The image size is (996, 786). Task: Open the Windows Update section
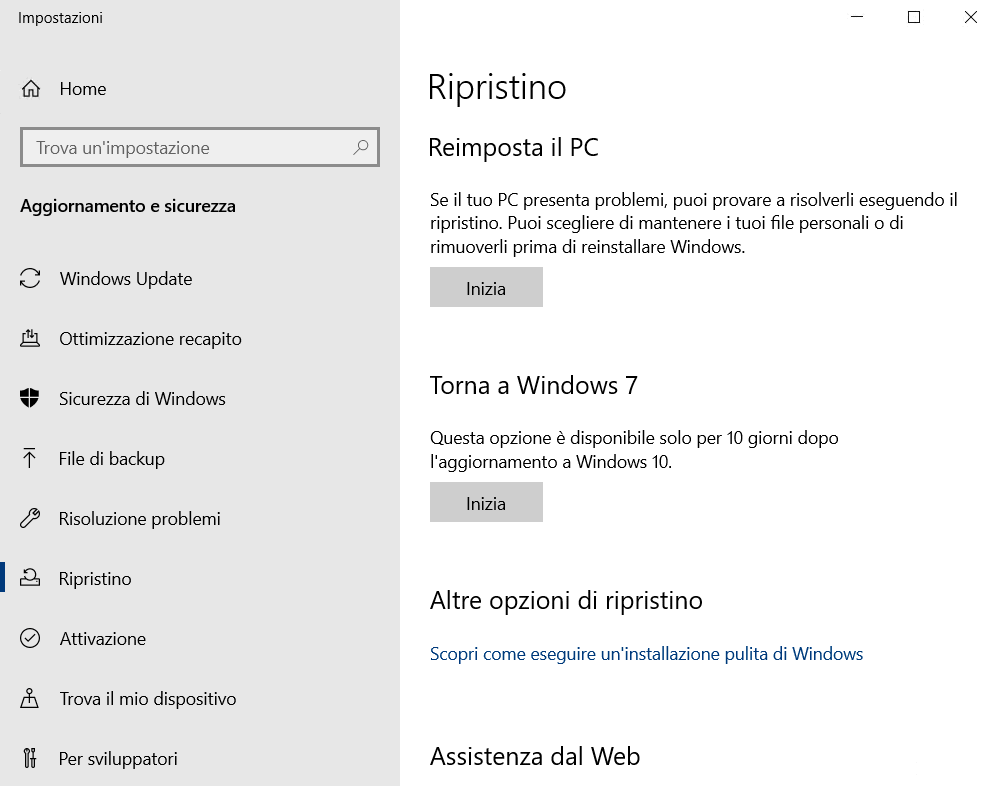125,279
